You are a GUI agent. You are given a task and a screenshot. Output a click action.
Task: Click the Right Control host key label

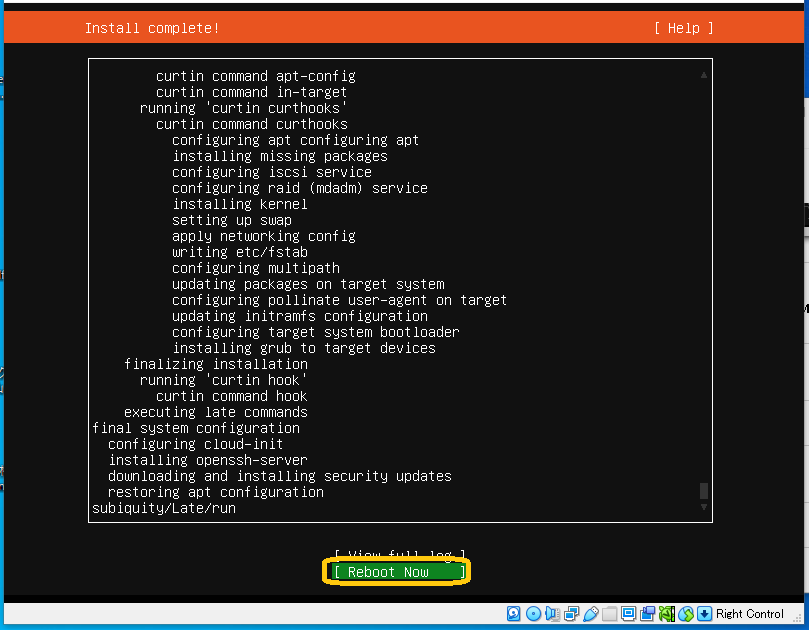pos(749,614)
